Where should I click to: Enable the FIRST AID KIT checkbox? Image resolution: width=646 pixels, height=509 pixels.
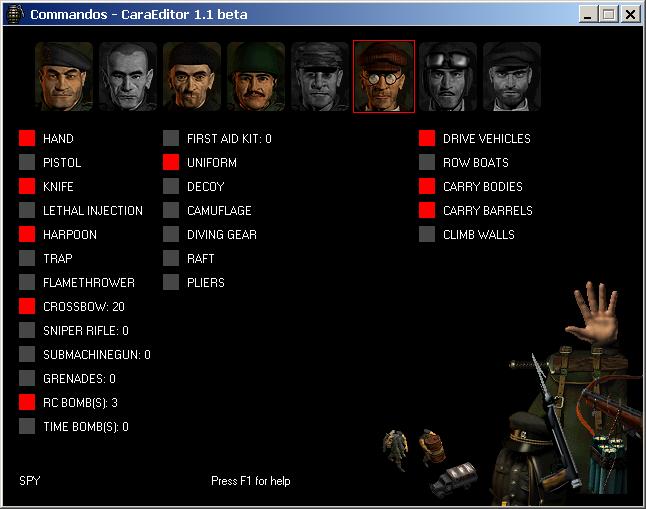(x=171, y=138)
